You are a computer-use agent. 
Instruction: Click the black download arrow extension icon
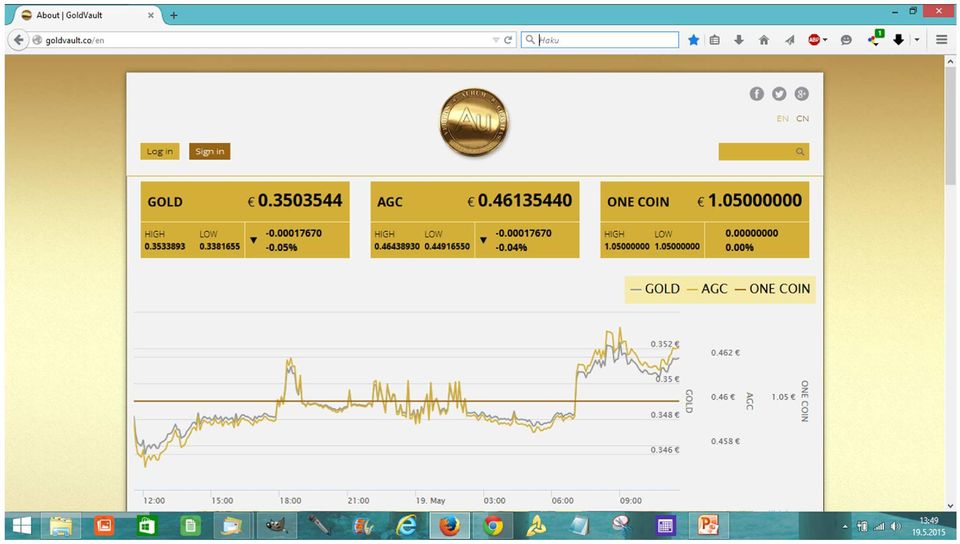coord(898,40)
